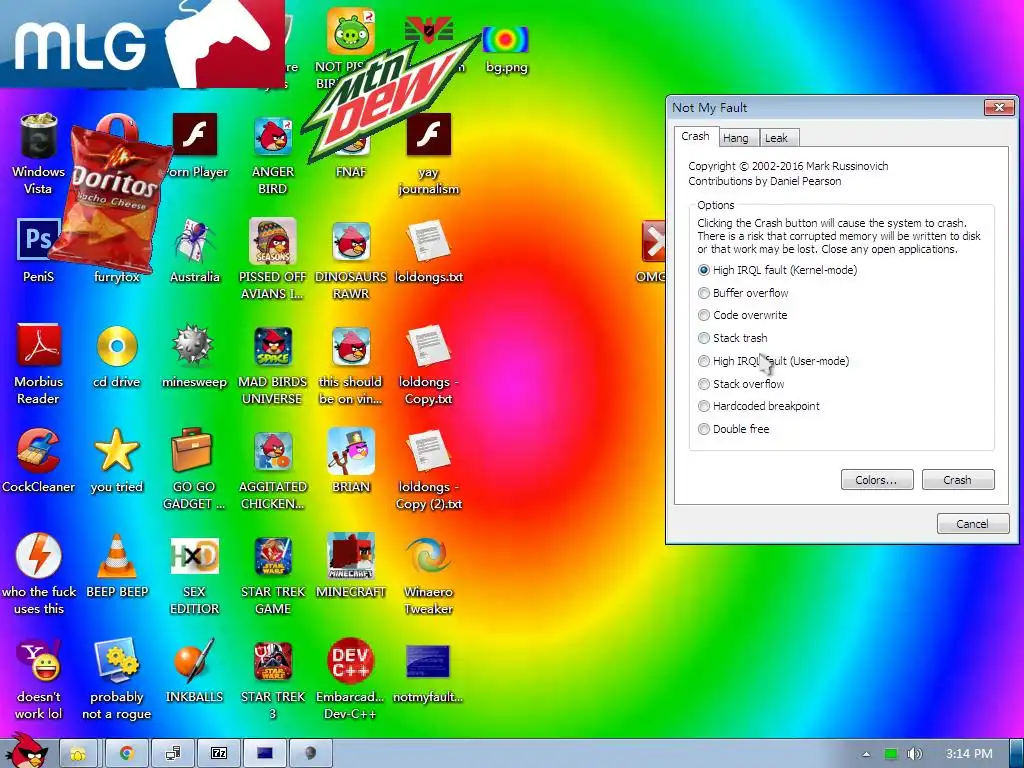Open the Windows Vista recycle bin icon

point(38,136)
